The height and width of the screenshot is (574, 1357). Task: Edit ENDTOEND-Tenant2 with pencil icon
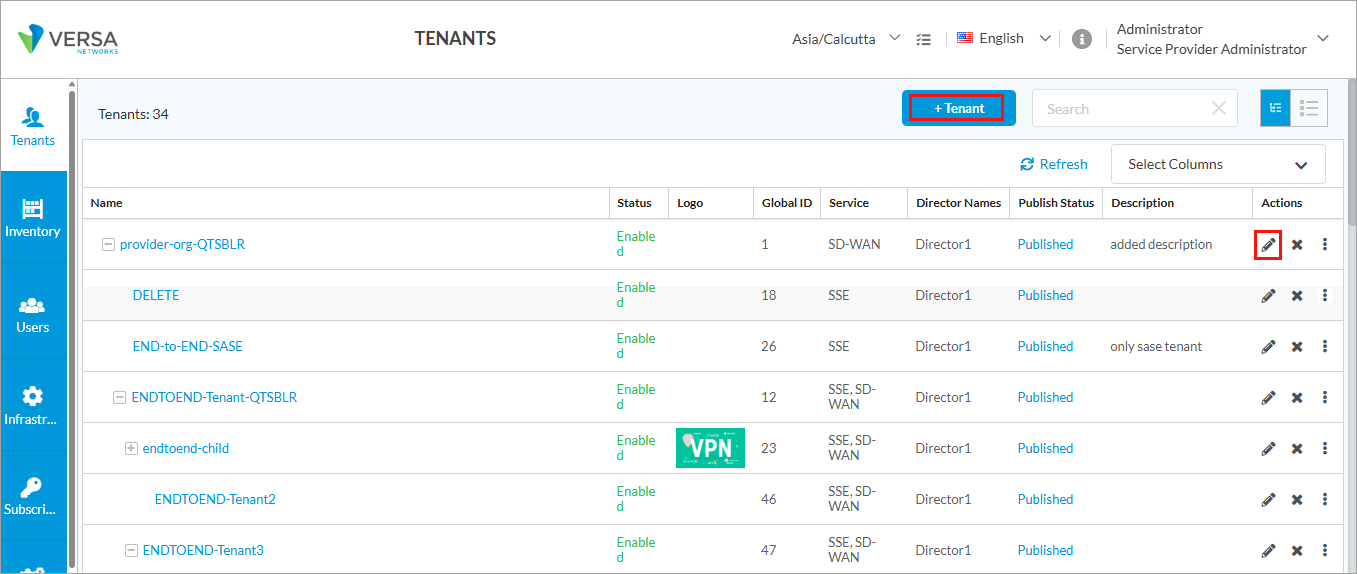click(1268, 499)
